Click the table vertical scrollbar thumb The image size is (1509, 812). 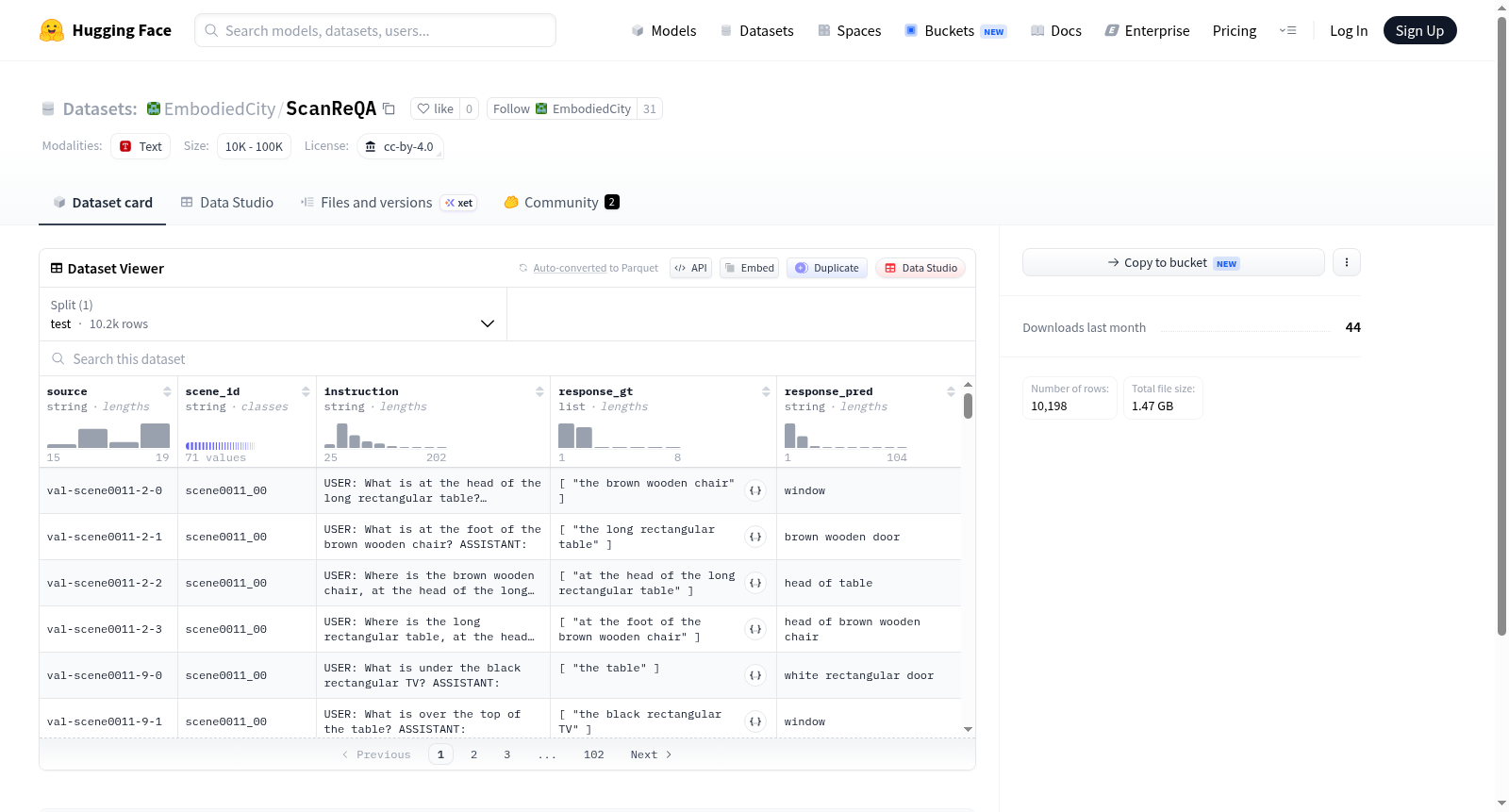coord(968,406)
